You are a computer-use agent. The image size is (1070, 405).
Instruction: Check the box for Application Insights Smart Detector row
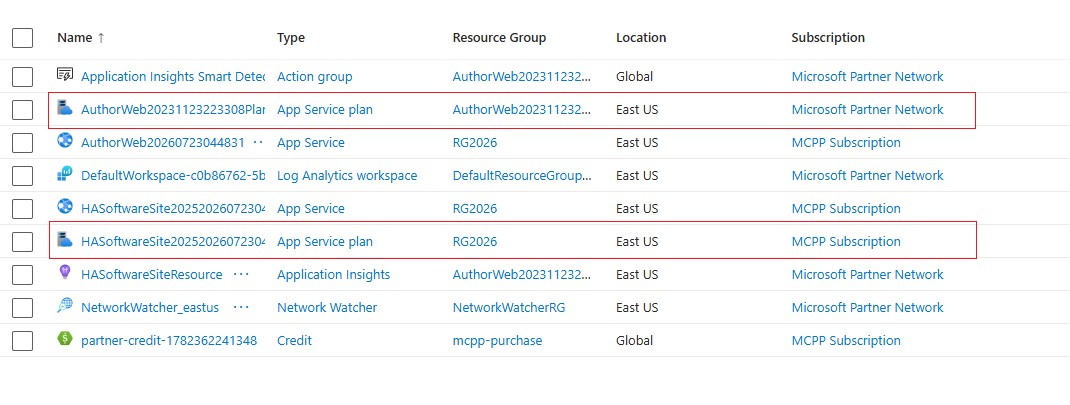coord(23,76)
